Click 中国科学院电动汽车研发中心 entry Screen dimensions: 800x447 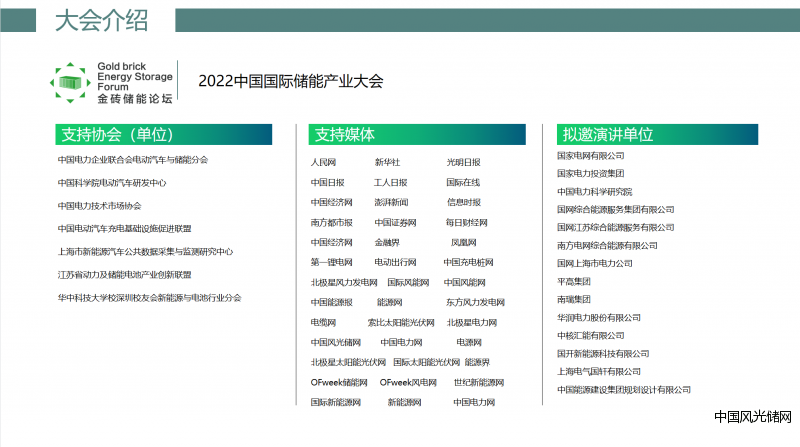[112, 183]
